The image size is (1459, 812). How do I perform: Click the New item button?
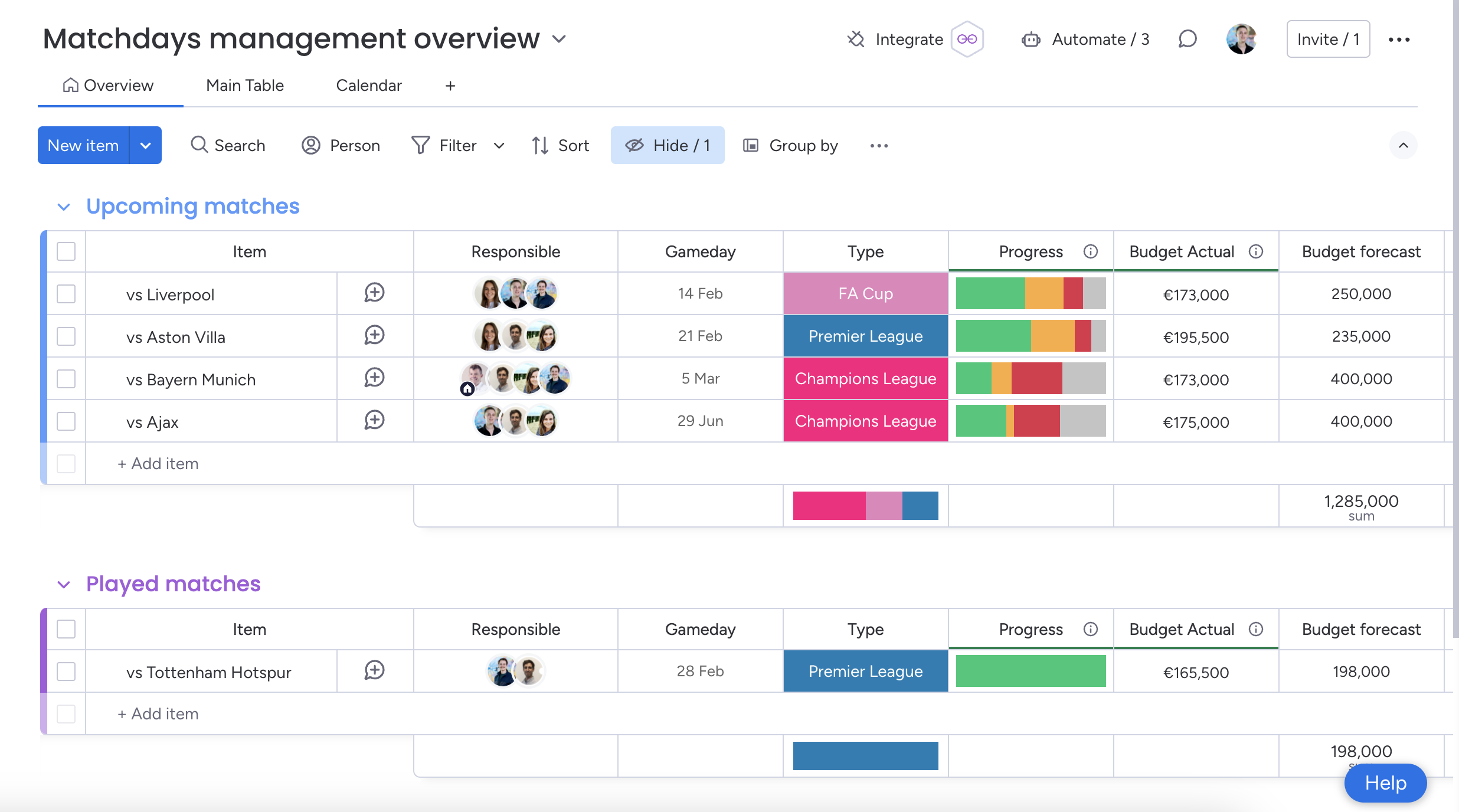[x=83, y=145]
